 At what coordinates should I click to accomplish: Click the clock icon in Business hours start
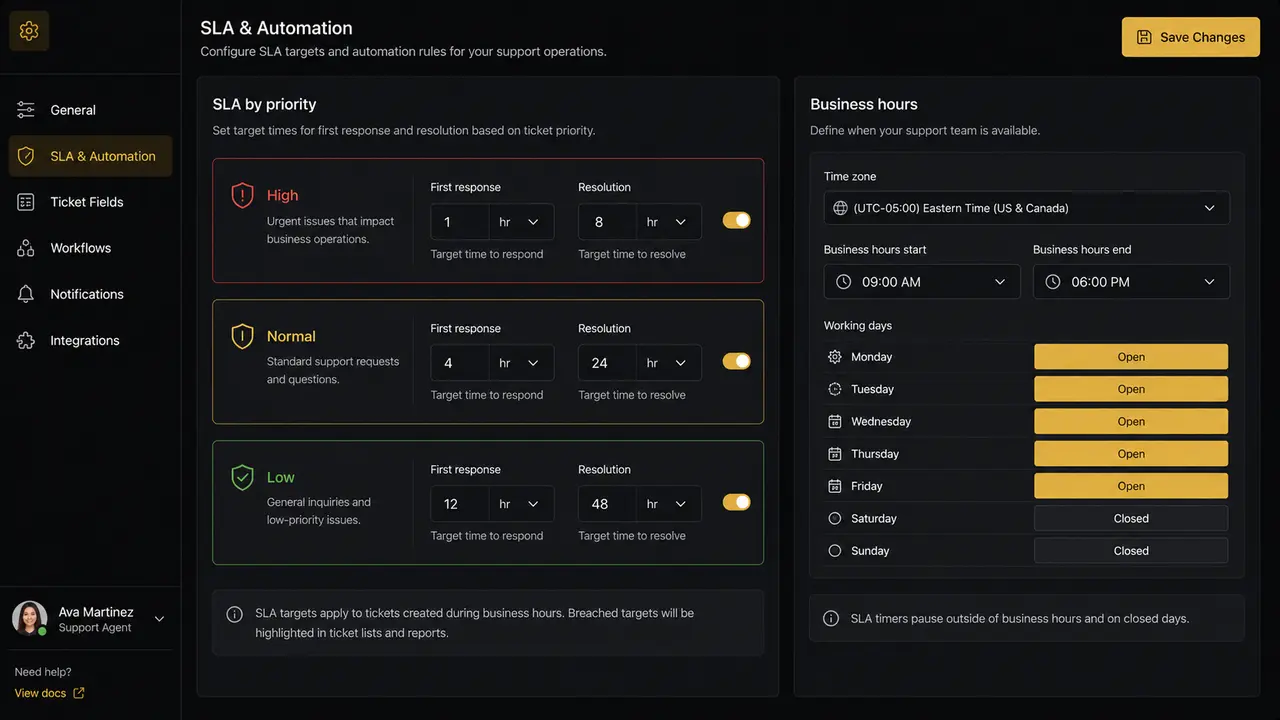pos(843,282)
